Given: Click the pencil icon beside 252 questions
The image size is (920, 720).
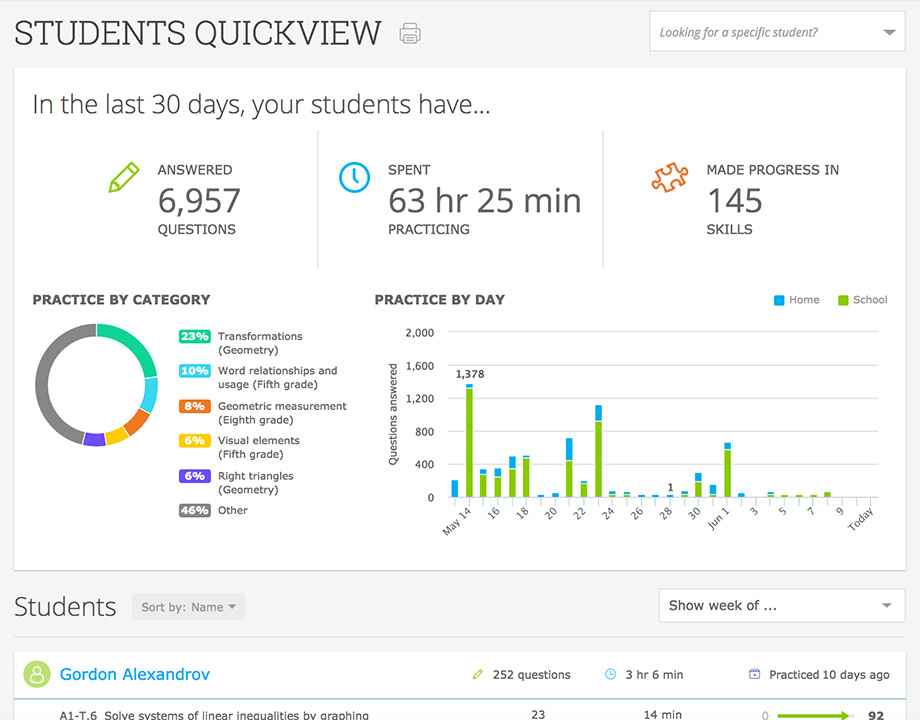Looking at the screenshot, I should click(x=479, y=674).
